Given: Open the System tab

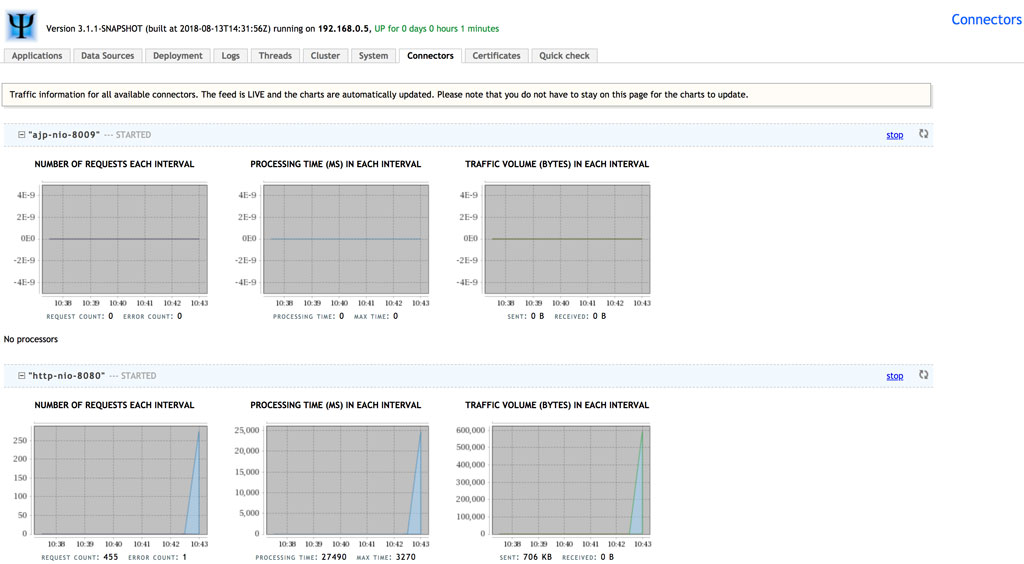Looking at the screenshot, I should [373, 55].
